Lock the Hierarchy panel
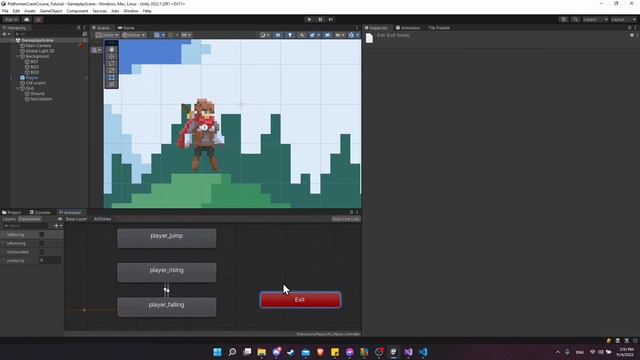 pos(79,28)
